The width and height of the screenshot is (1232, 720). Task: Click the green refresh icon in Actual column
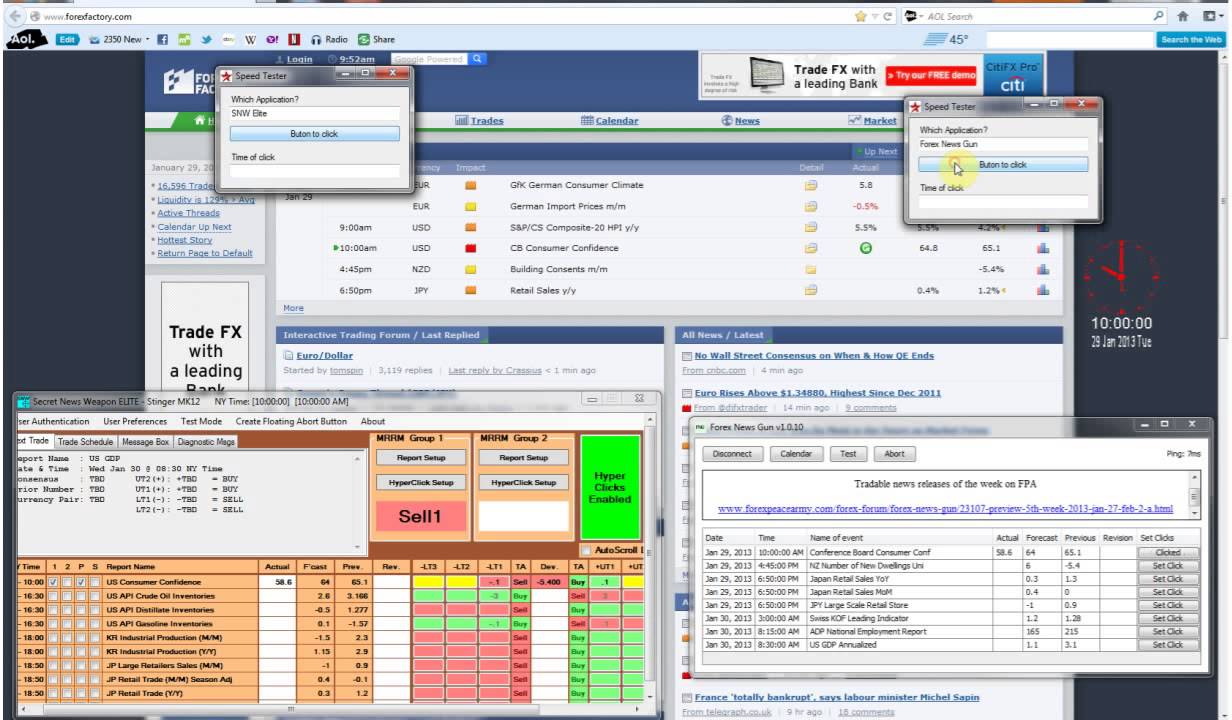pos(866,248)
